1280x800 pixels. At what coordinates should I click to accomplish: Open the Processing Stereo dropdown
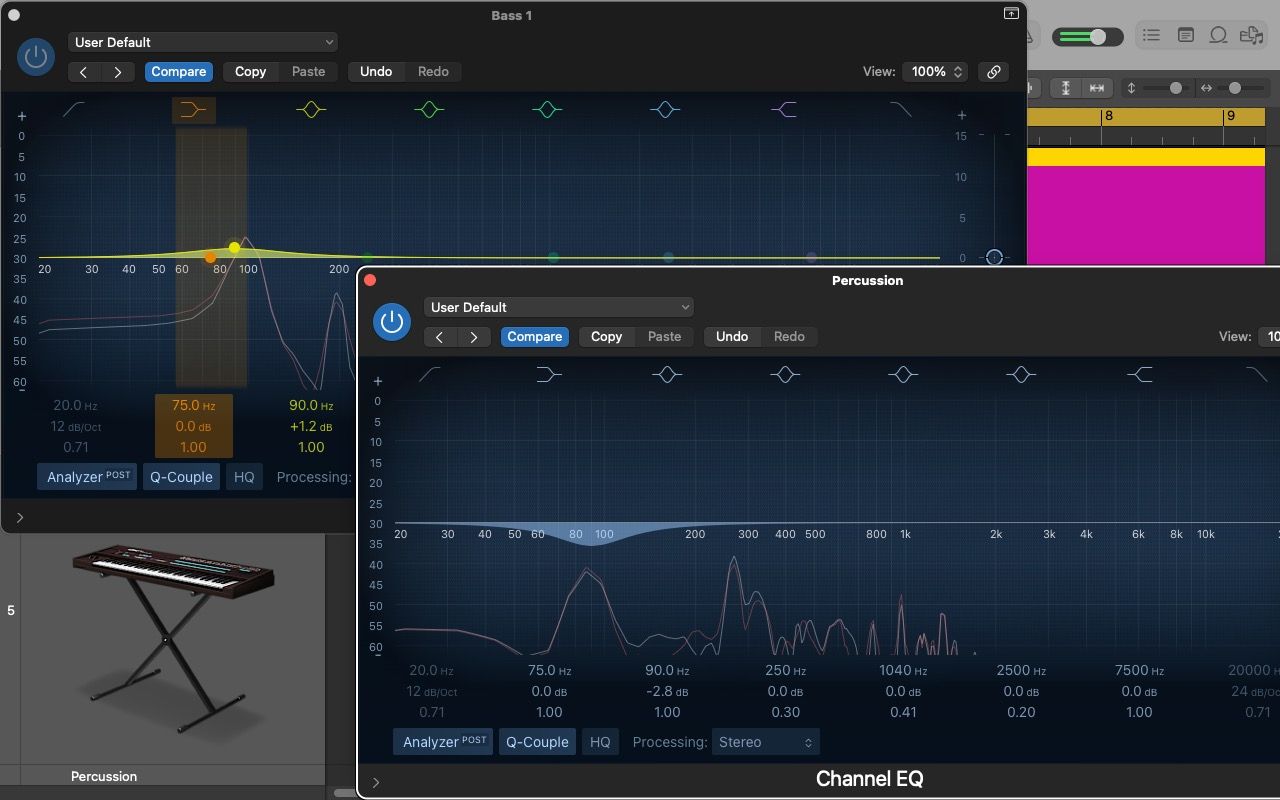pos(765,742)
